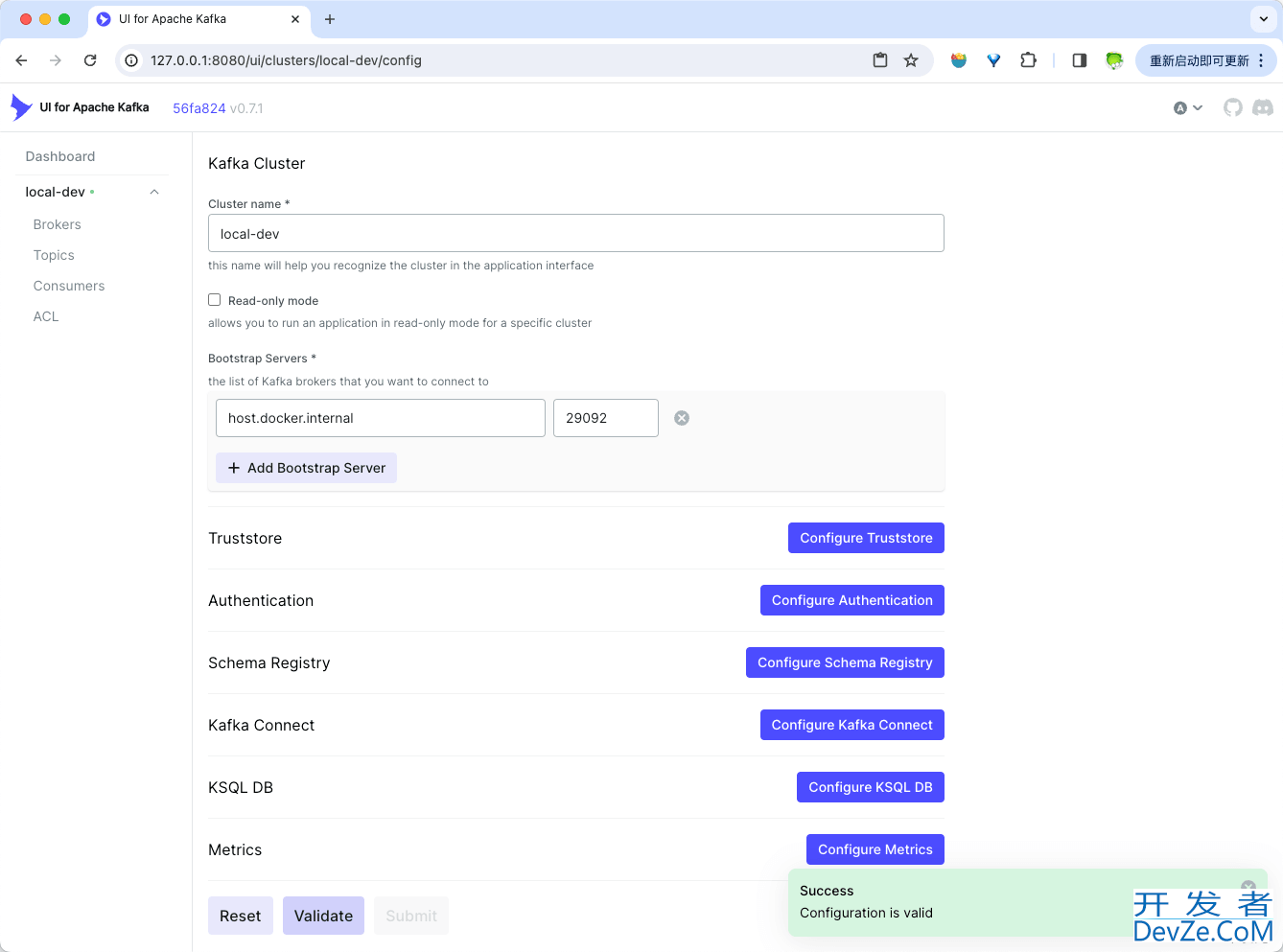View site information icon in address bar

click(x=131, y=60)
